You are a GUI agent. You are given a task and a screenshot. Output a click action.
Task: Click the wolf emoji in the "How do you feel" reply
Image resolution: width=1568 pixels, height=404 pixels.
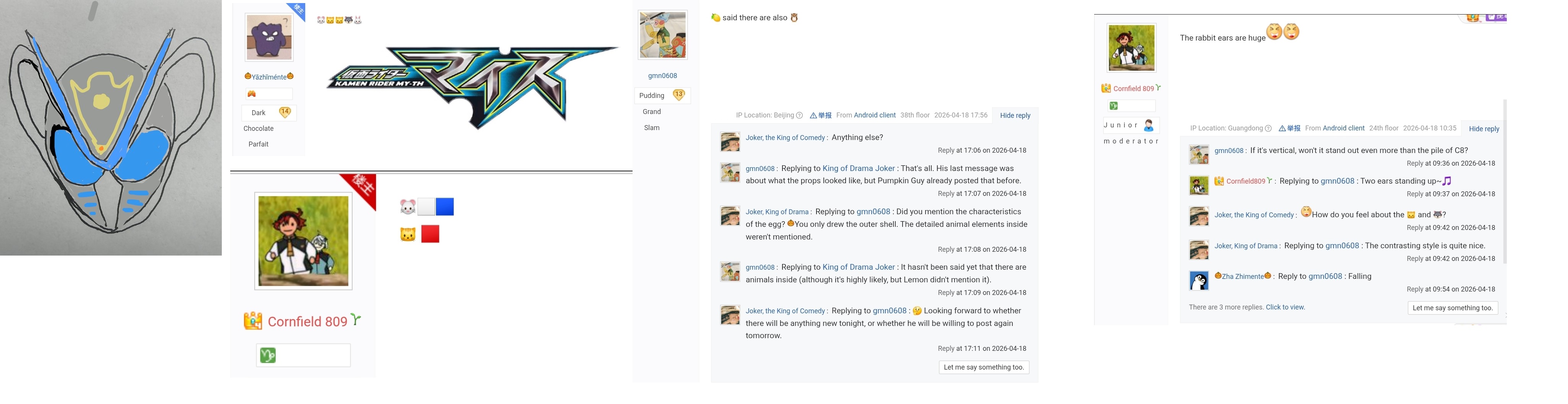(1438, 215)
